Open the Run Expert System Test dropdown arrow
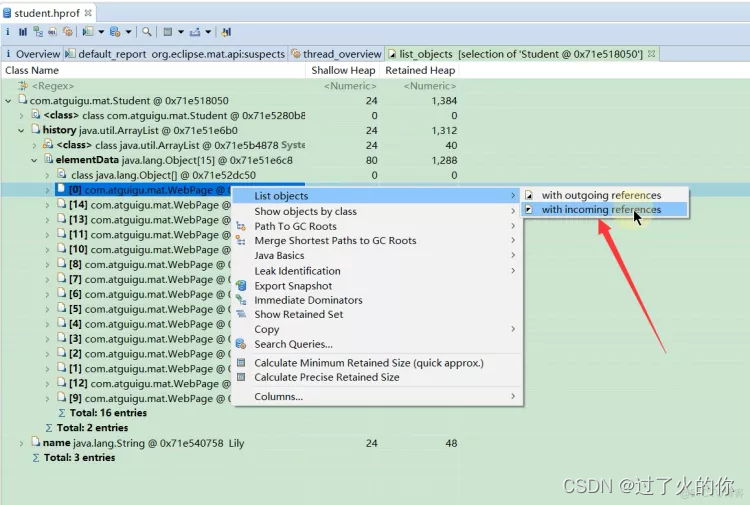750x505 pixels. coord(100,32)
